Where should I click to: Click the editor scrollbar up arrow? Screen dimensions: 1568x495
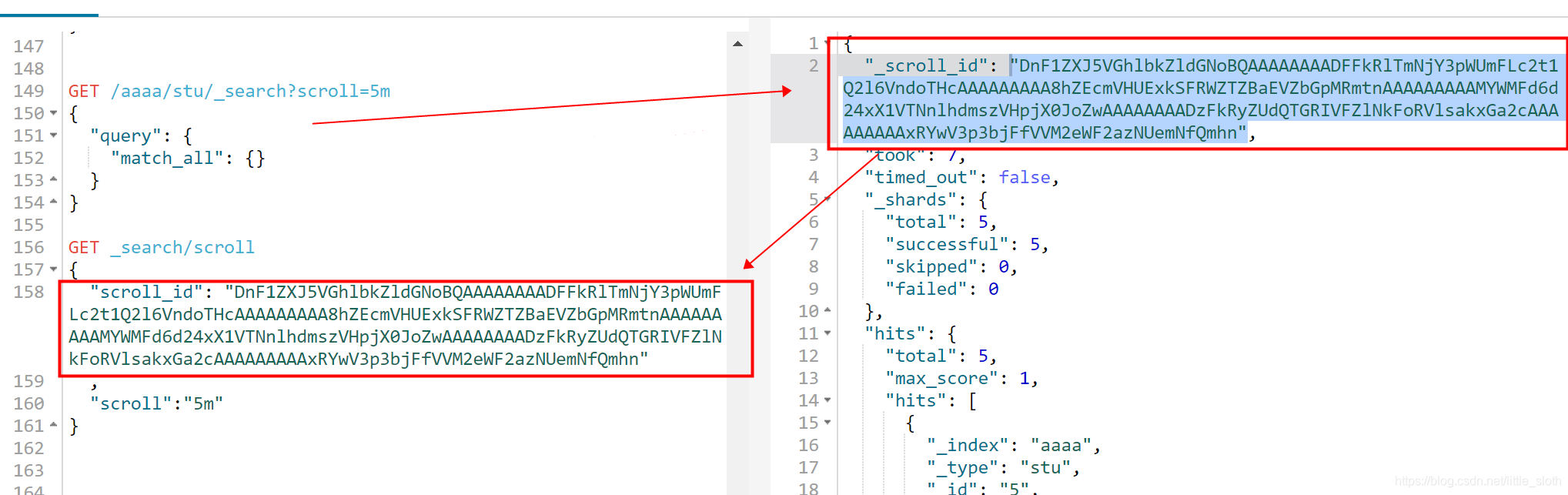[x=737, y=44]
